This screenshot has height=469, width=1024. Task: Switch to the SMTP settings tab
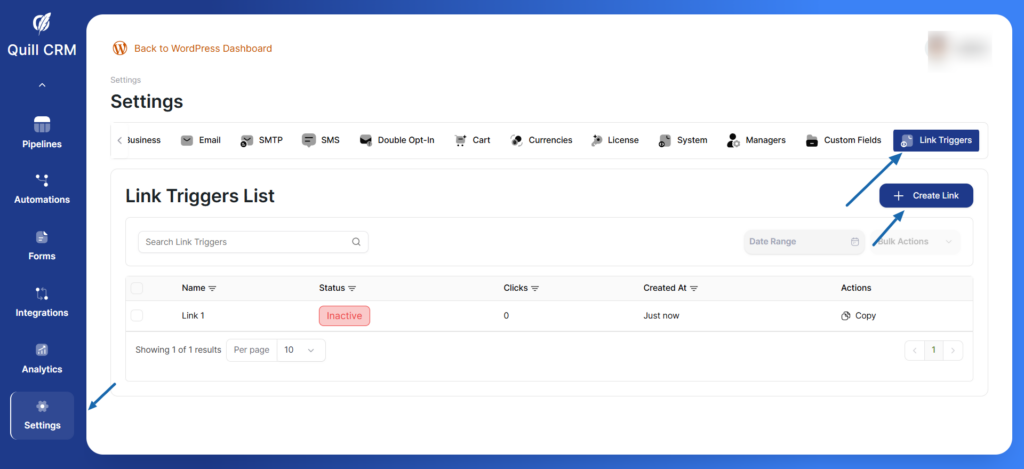coord(262,140)
